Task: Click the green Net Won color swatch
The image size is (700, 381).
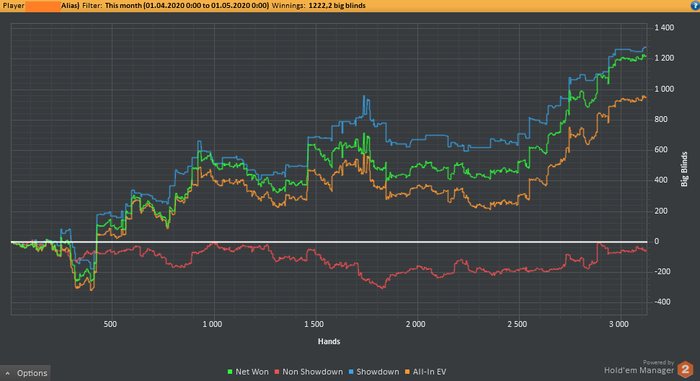Action: (230, 372)
